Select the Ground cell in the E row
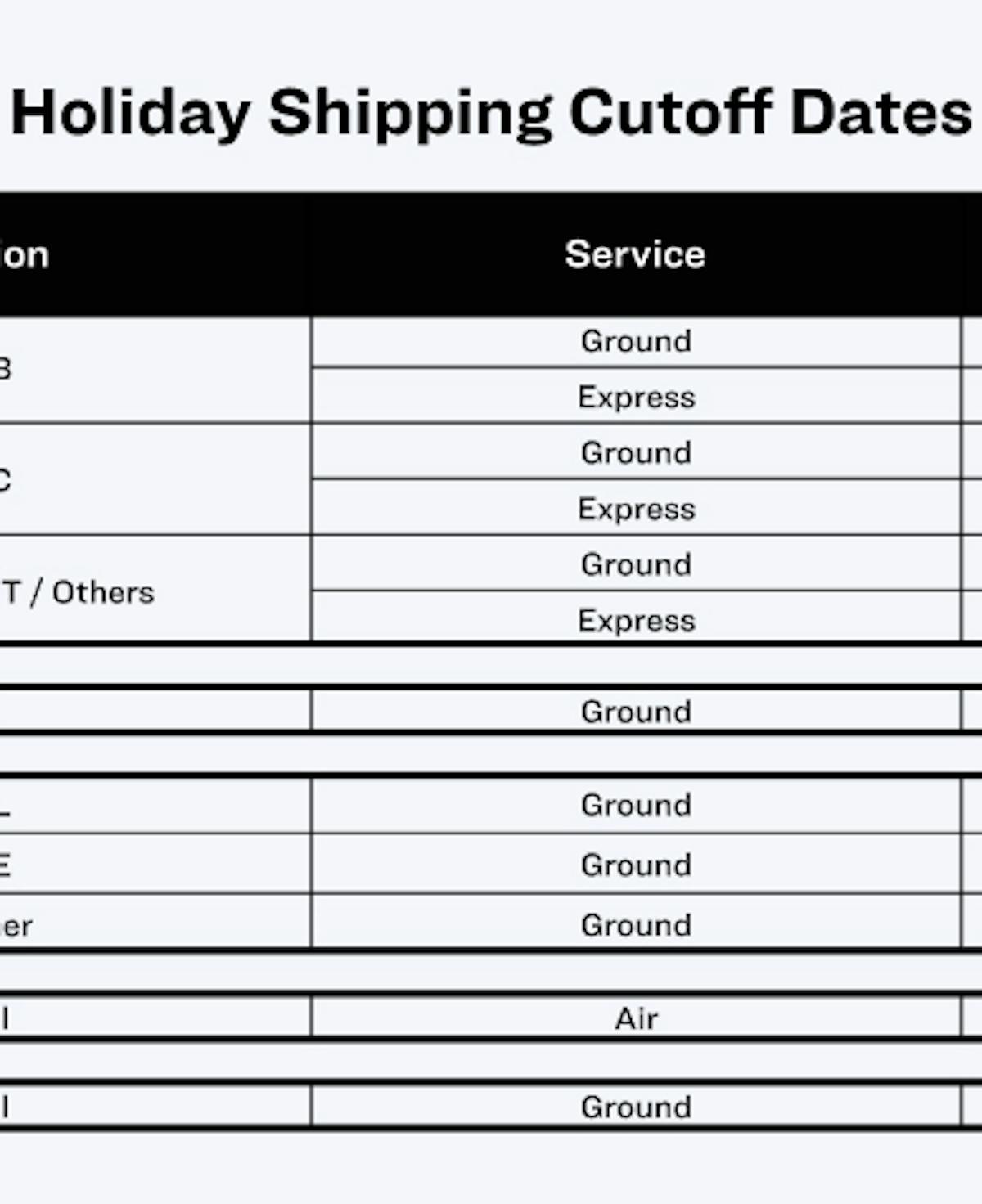The height and width of the screenshot is (1204, 982). tap(636, 865)
